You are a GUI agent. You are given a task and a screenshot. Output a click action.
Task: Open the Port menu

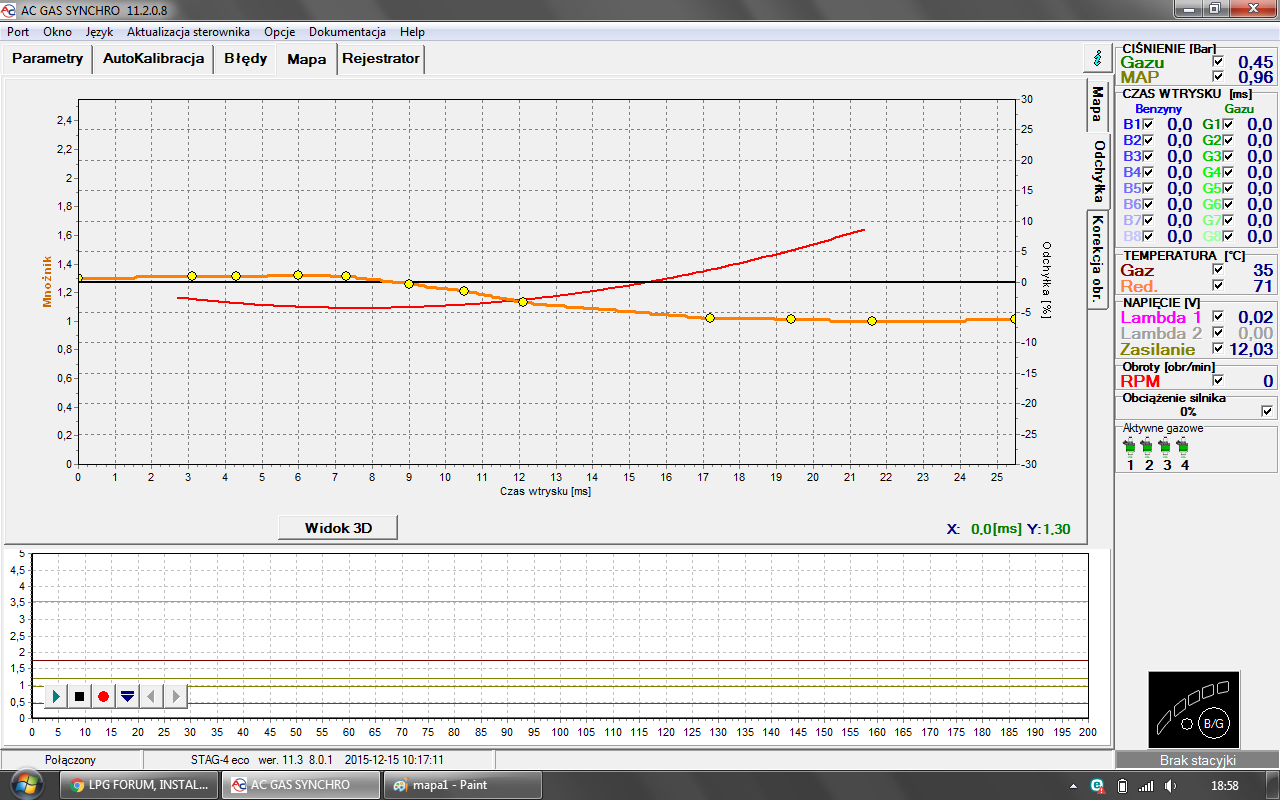tap(18, 32)
